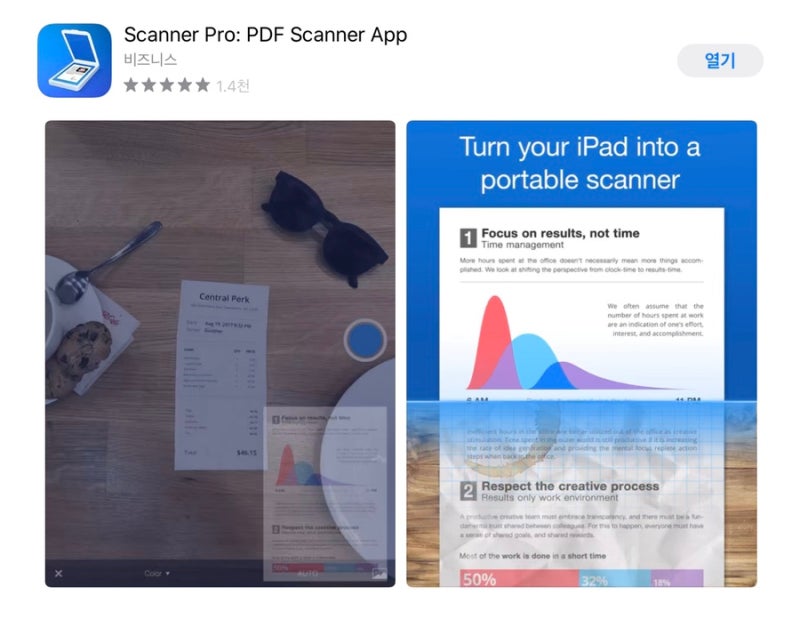Open the first camera-scan preview screenshot

(220, 354)
